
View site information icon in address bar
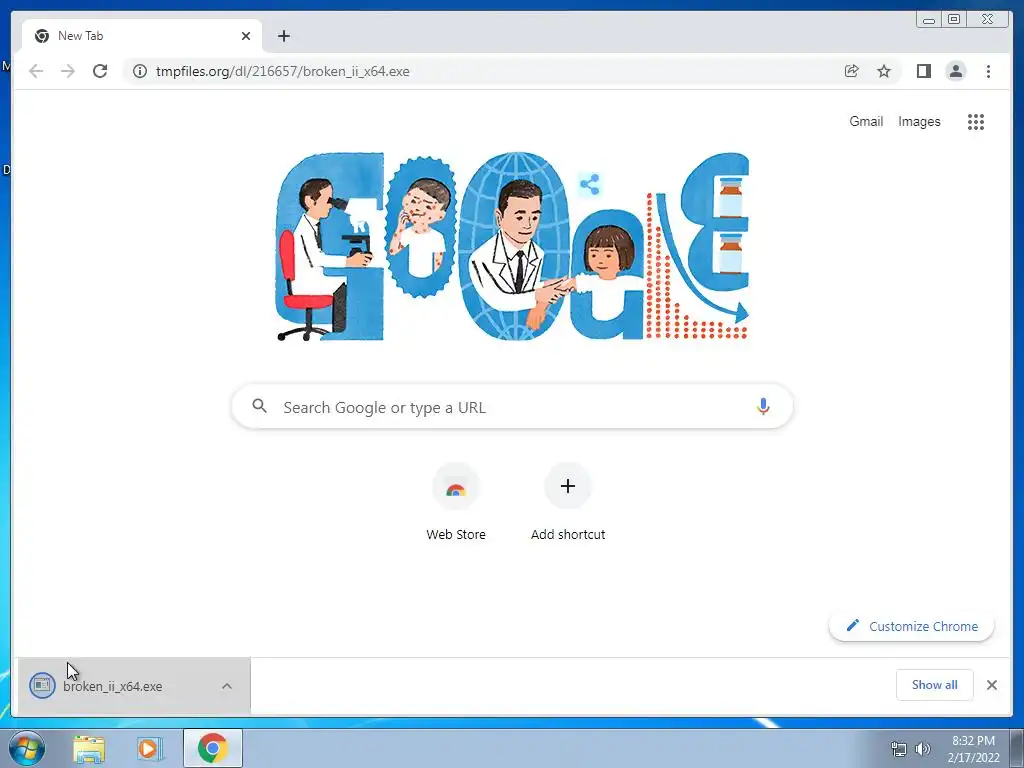140,71
